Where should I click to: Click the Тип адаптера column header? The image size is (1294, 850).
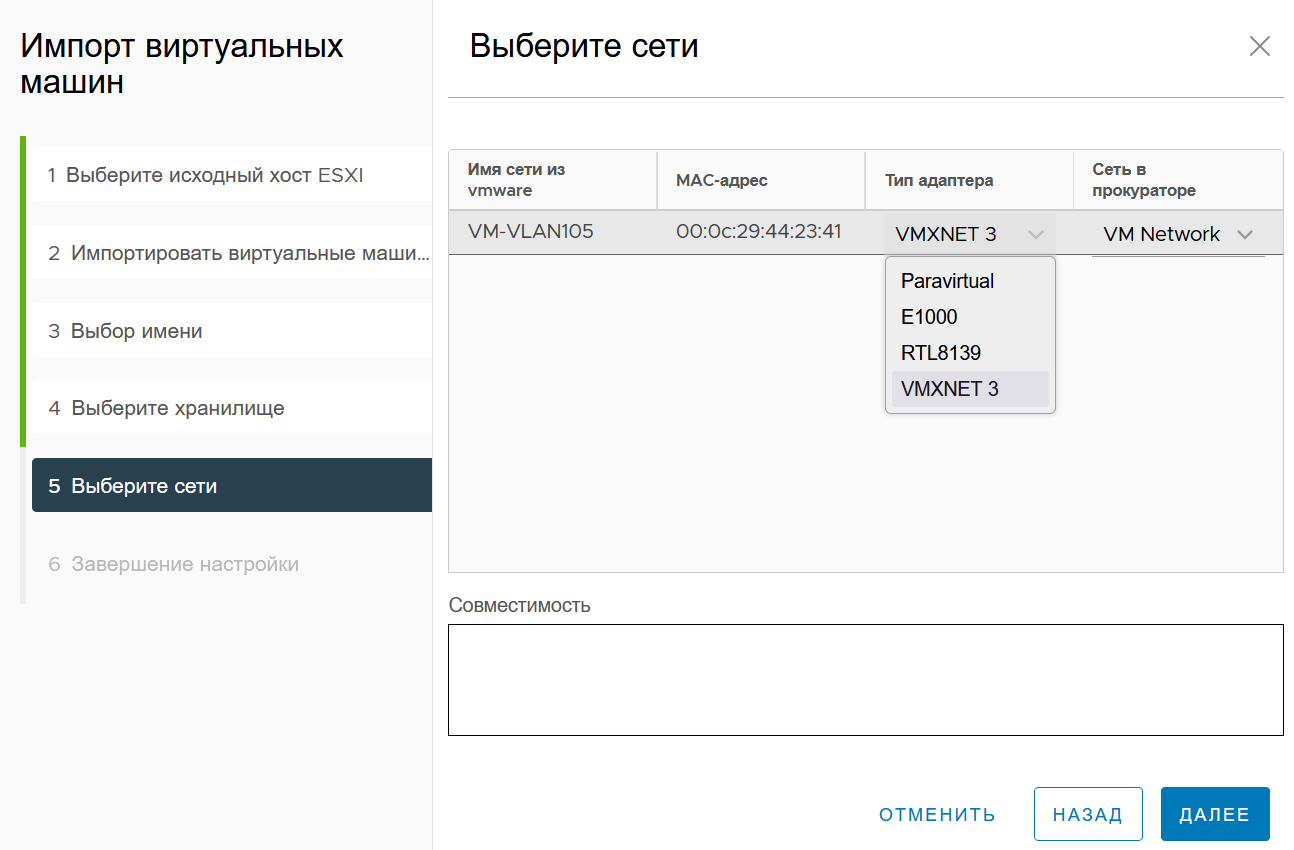coord(969,180)
